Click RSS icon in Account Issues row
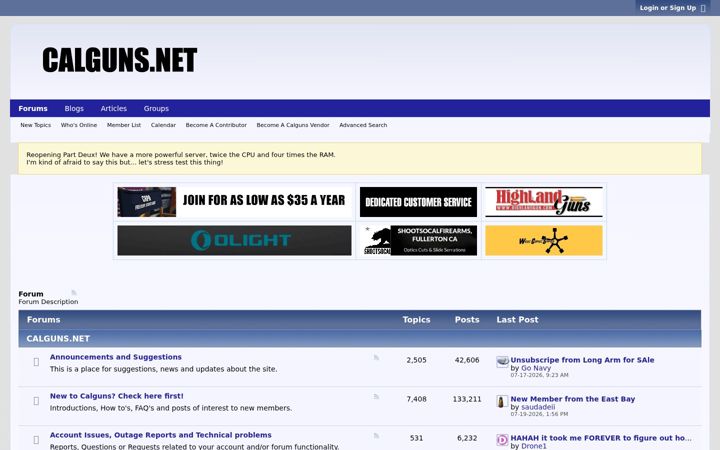The height and width of the screenshot is (450, 720). [377, 435]
